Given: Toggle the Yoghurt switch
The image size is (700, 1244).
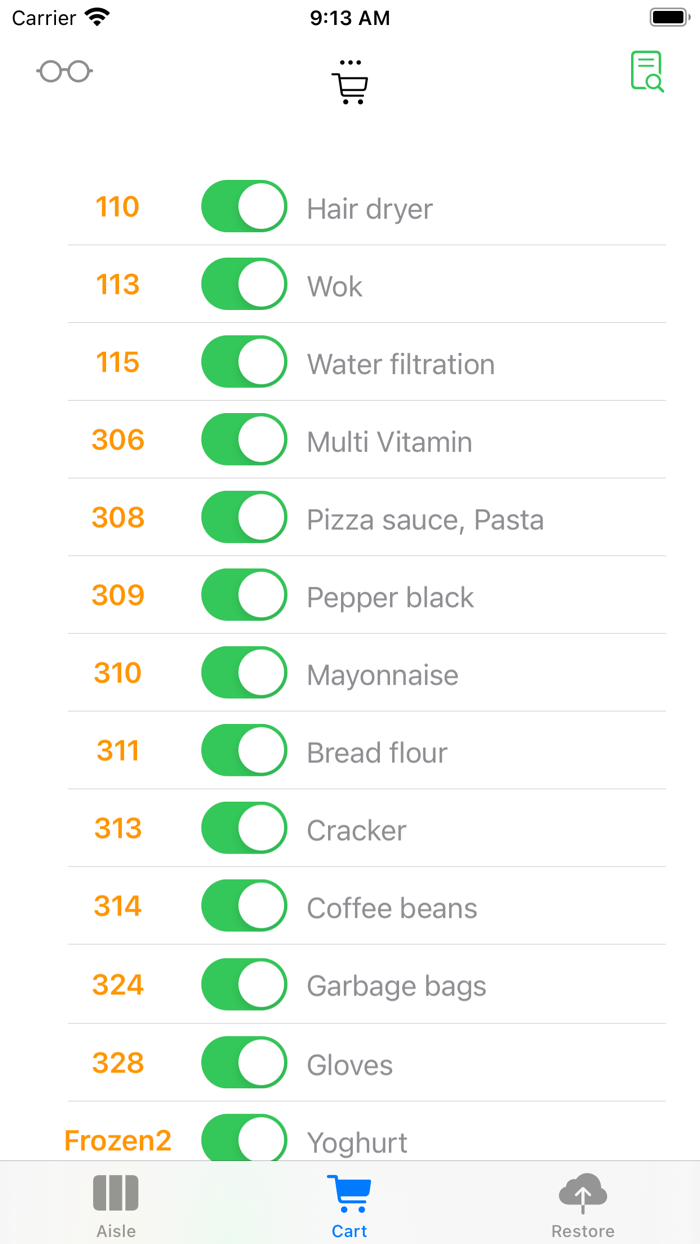Looking at the screenshot, I should pos(244,1140).
